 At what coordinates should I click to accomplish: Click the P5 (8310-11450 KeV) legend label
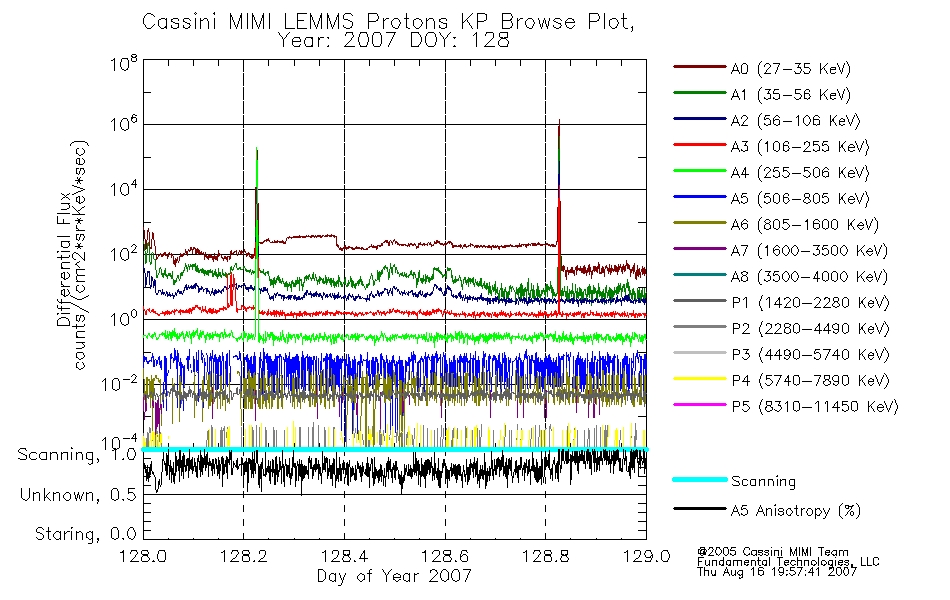815,407
